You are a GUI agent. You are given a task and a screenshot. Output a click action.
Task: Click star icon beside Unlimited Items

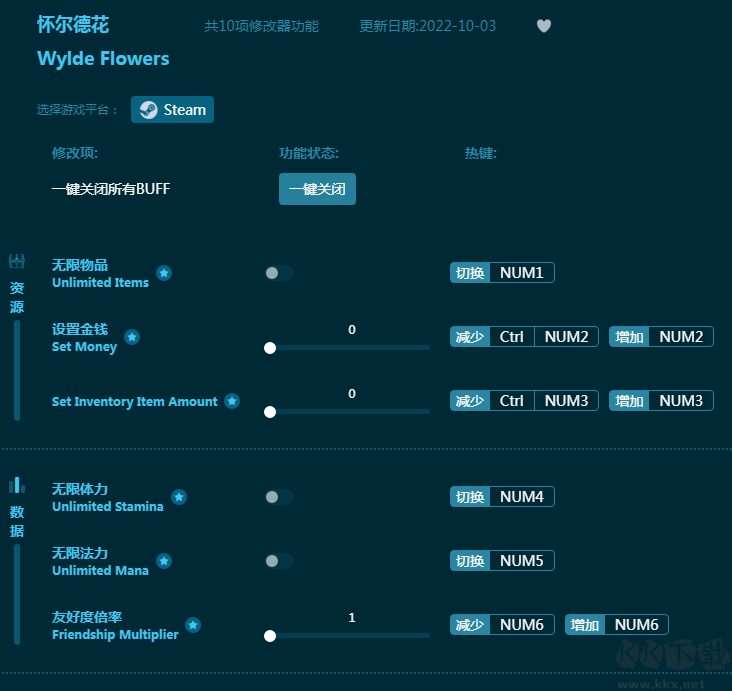pyautogui.click(x=164, y=273)
